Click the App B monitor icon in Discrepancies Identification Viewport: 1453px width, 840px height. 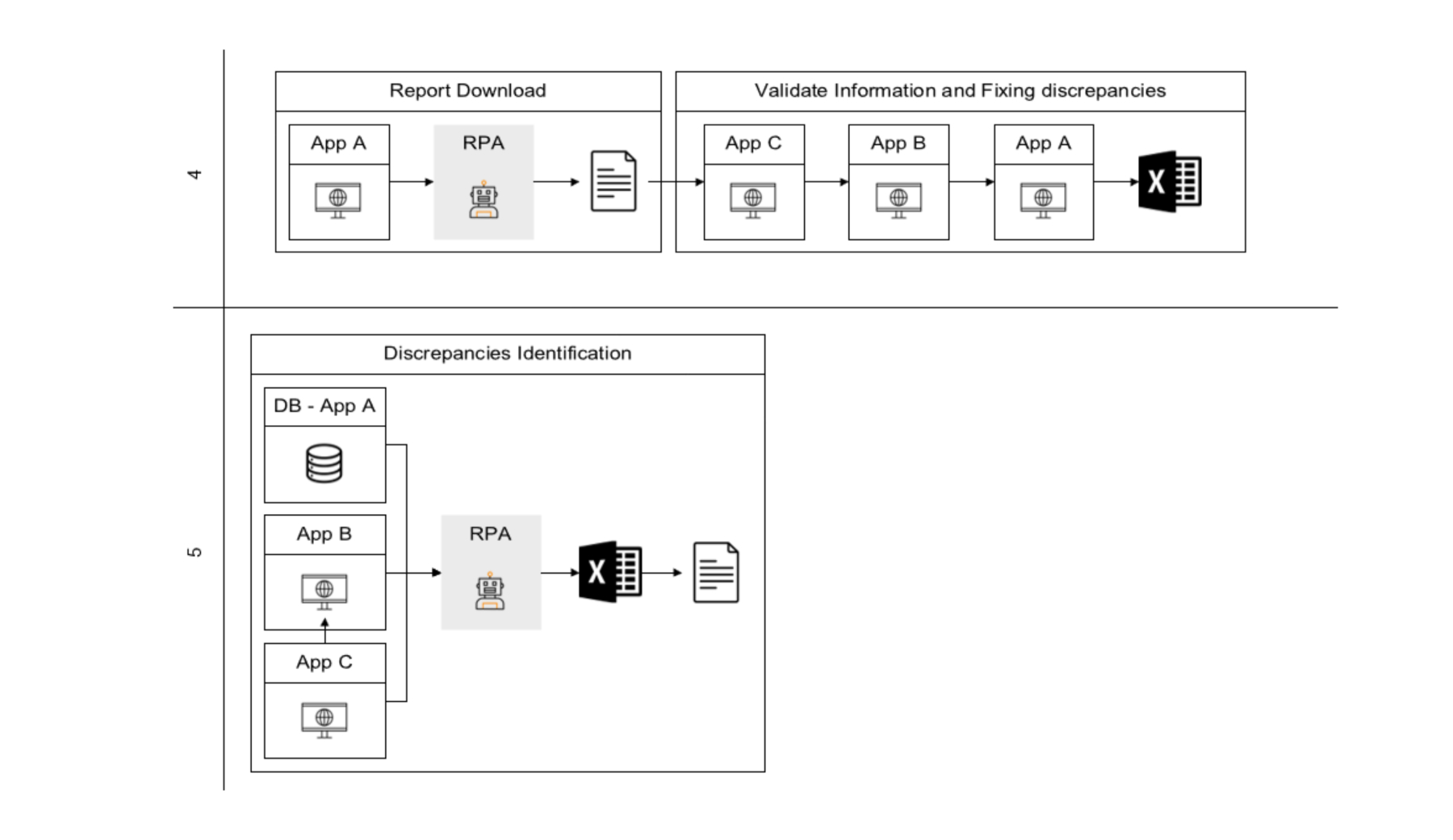tap(325, 591)
